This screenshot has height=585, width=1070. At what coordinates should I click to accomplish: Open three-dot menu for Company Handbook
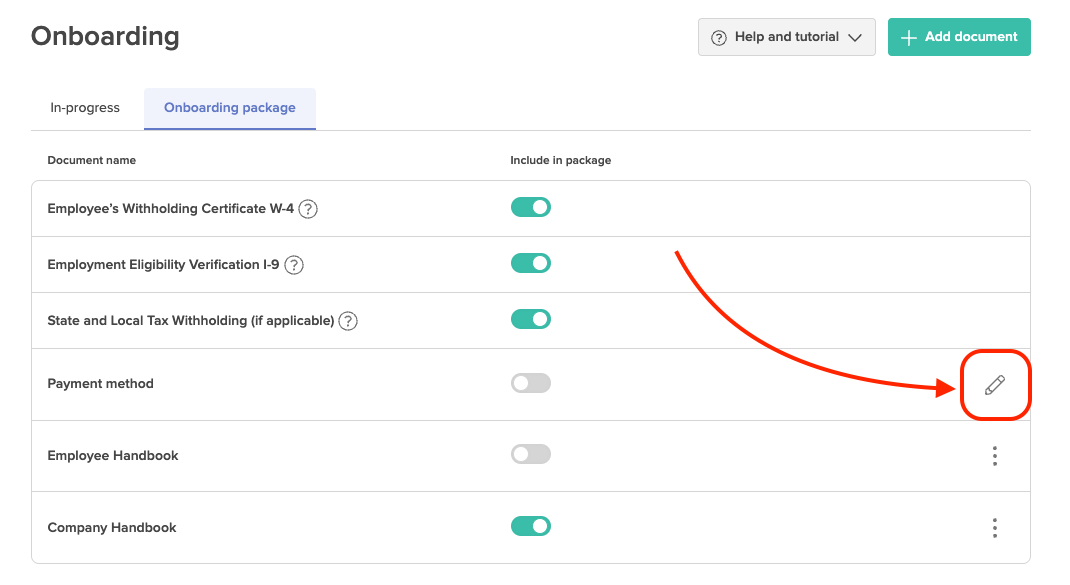(994, 528)
